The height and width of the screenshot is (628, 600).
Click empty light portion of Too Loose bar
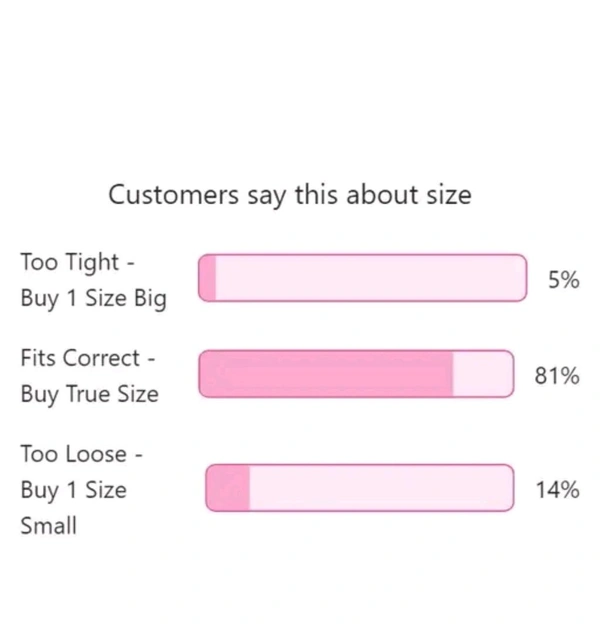pos(380,488)
